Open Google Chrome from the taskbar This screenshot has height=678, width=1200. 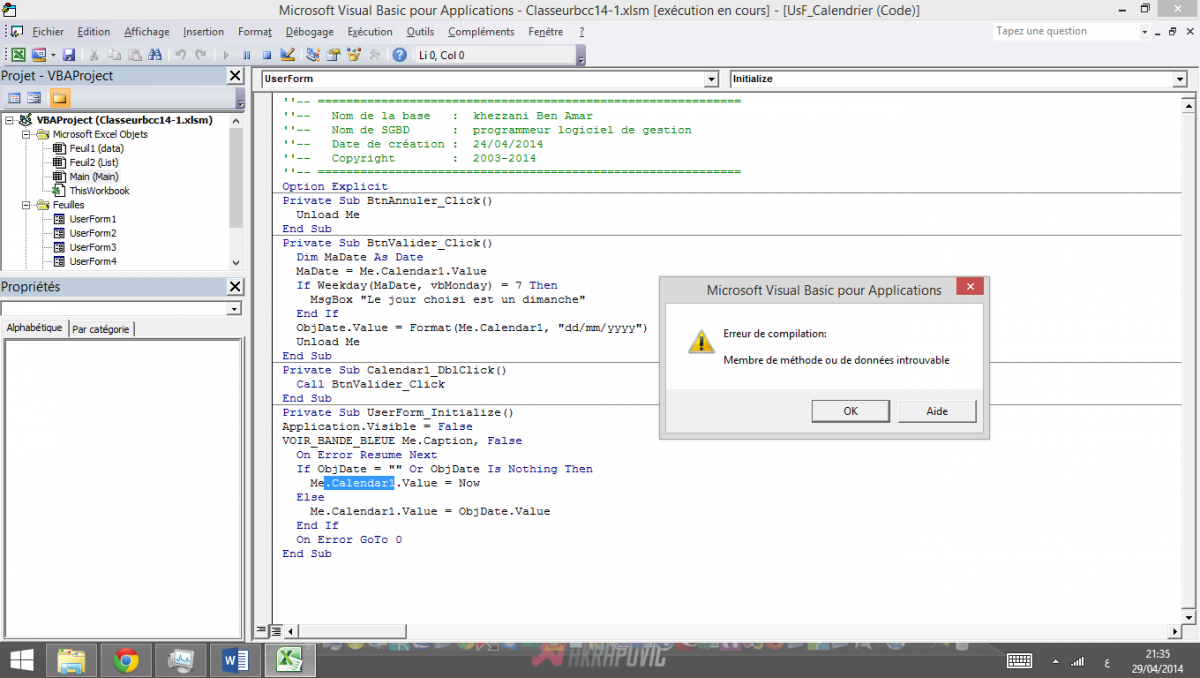[x=126, y=660]
